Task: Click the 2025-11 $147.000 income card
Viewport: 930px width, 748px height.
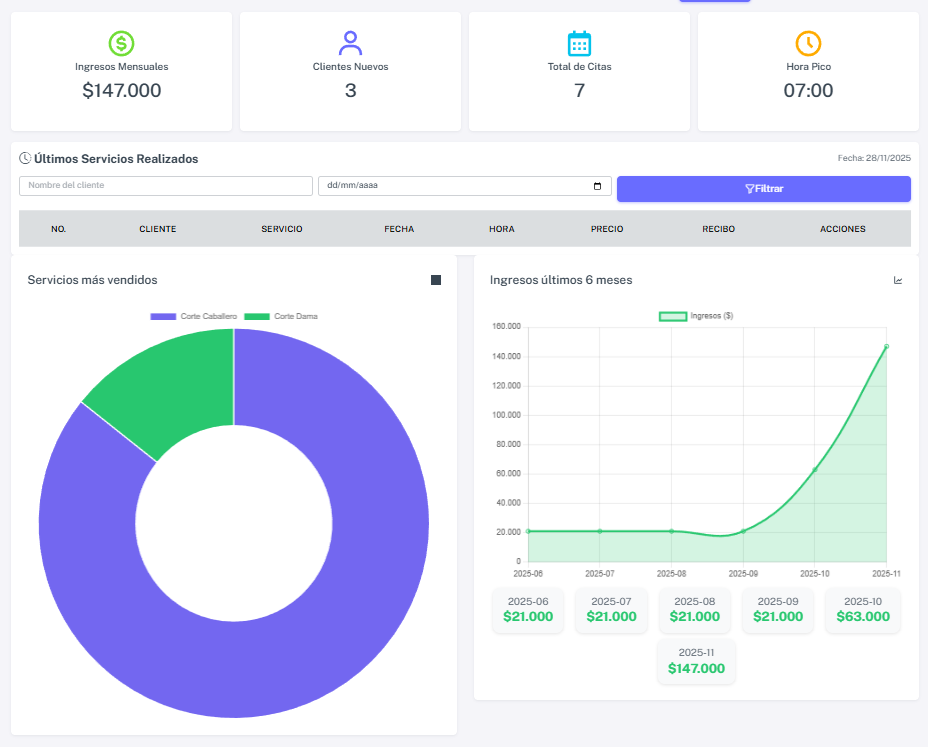Action: (x=696, y=662)
